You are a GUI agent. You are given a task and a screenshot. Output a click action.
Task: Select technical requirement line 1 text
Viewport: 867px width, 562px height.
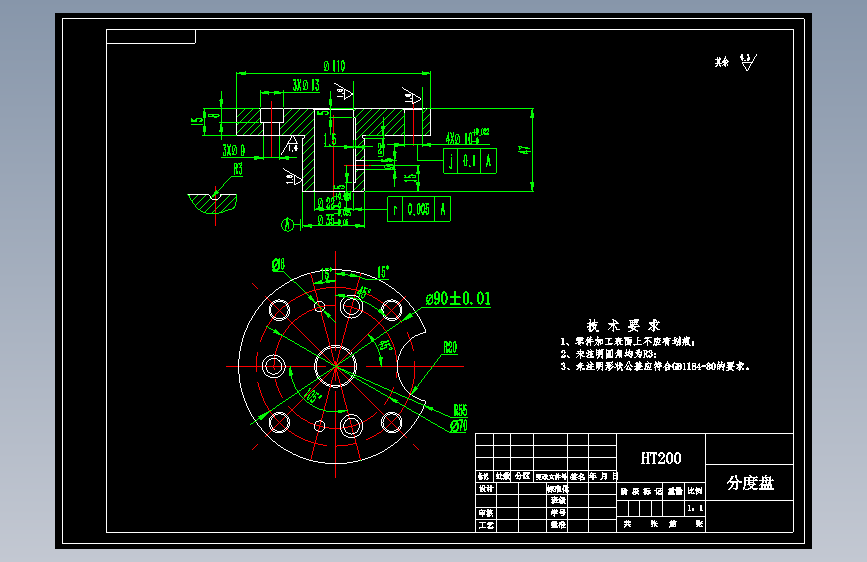click(628, 341)
